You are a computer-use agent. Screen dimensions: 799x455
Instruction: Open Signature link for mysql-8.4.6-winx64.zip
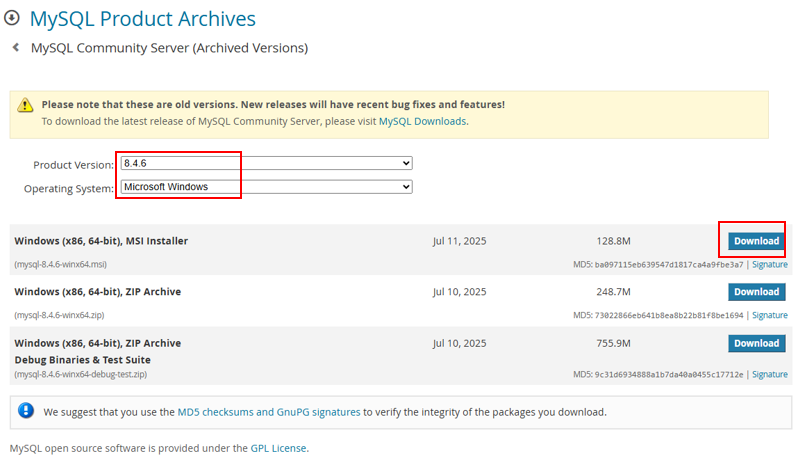(x=769, y=315)
